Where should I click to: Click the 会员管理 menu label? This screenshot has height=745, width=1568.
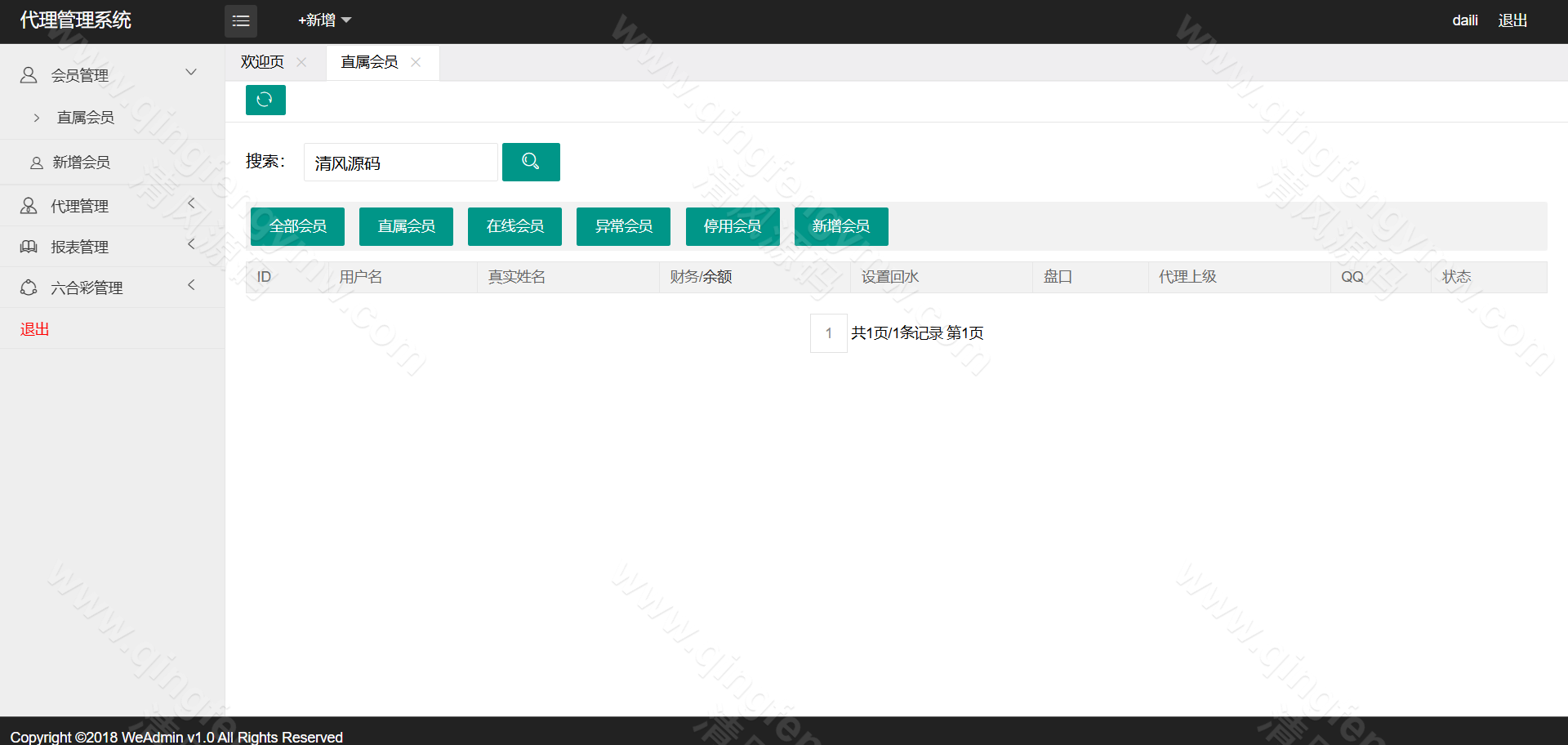pyautogui.click(x=80, y=75)
